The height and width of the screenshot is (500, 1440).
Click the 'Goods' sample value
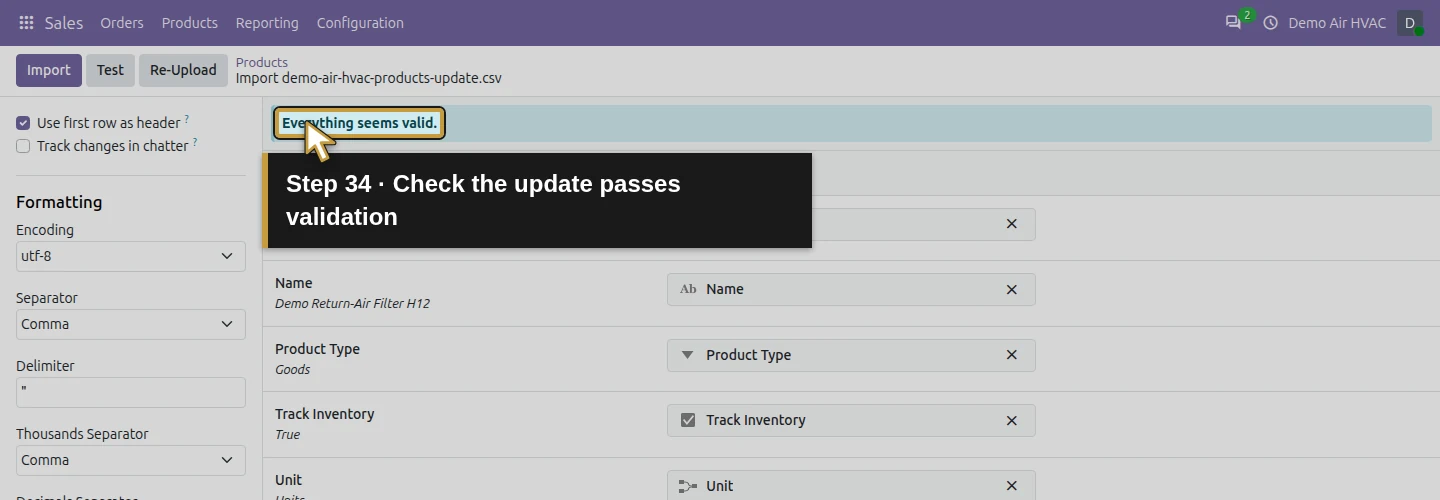292,369
